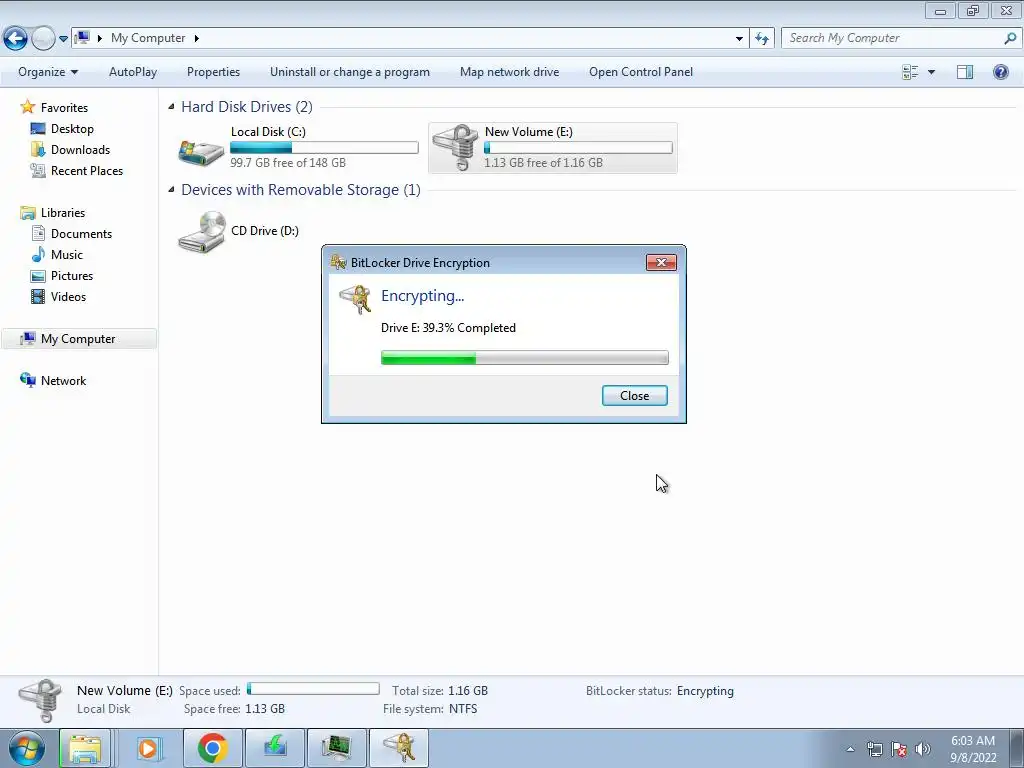Click the 'Encrypting' BitLocker status value

pos(705,690)
